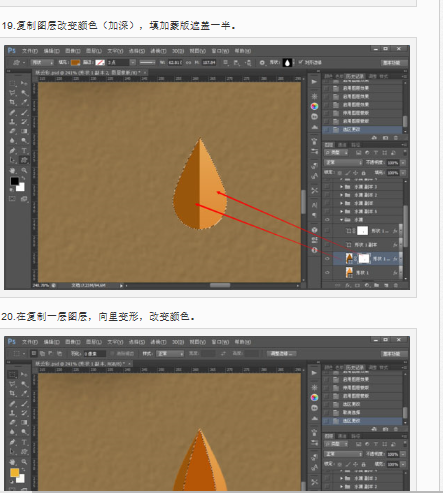Select highlighted last history state in upper panel

362,129
